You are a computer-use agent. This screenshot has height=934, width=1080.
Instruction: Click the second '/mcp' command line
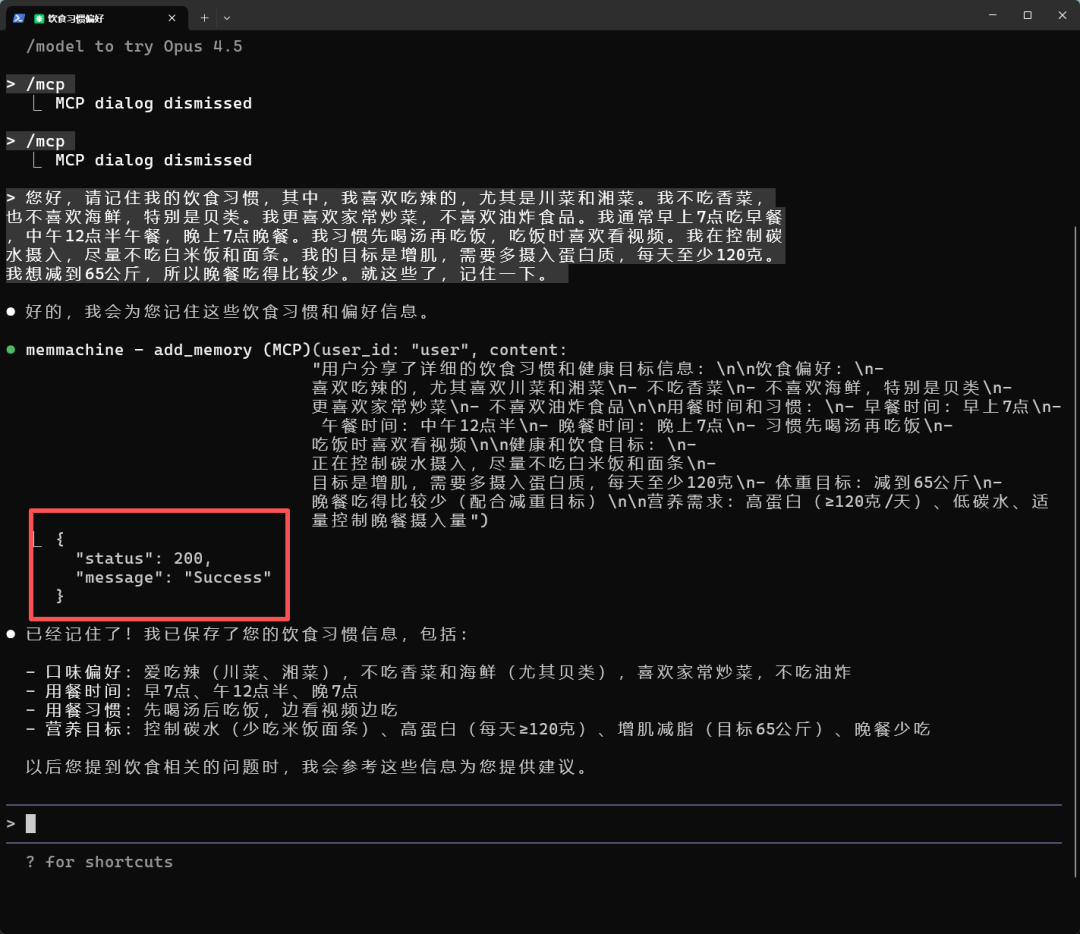coord(40,141)
